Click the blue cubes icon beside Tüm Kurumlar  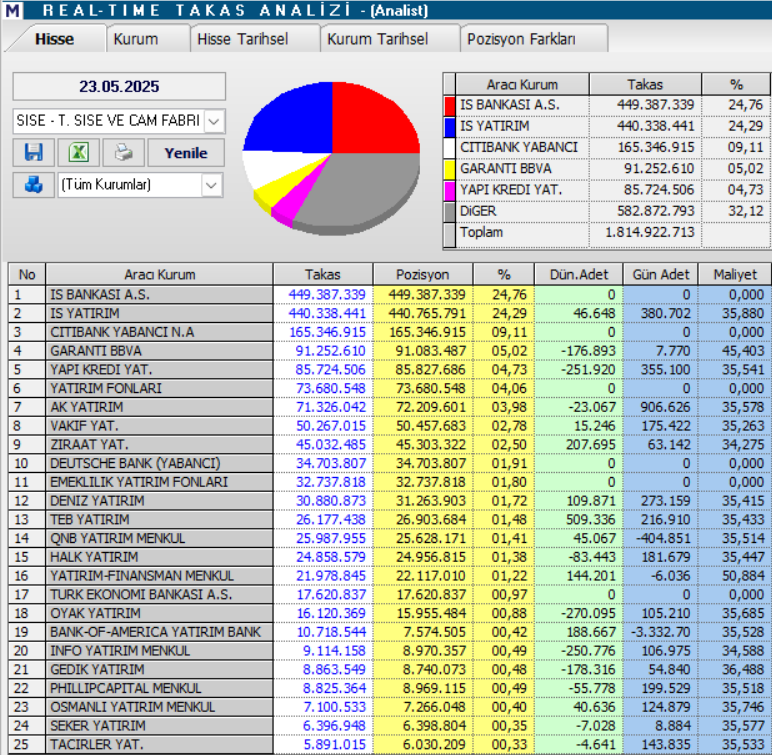[33, 185]
